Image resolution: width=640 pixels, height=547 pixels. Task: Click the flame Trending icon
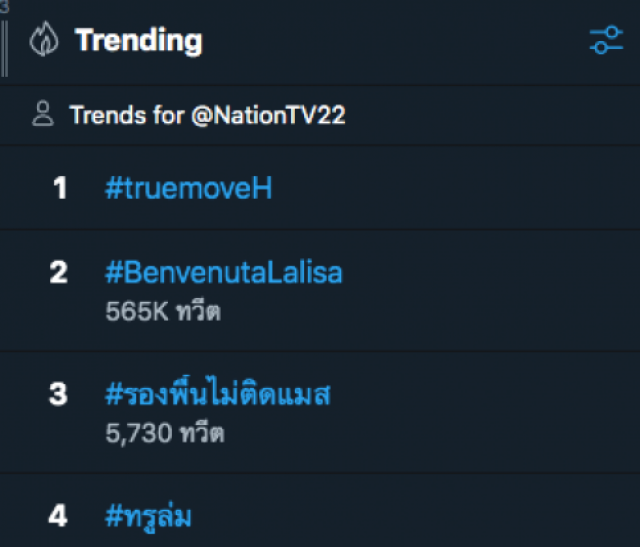44,41
